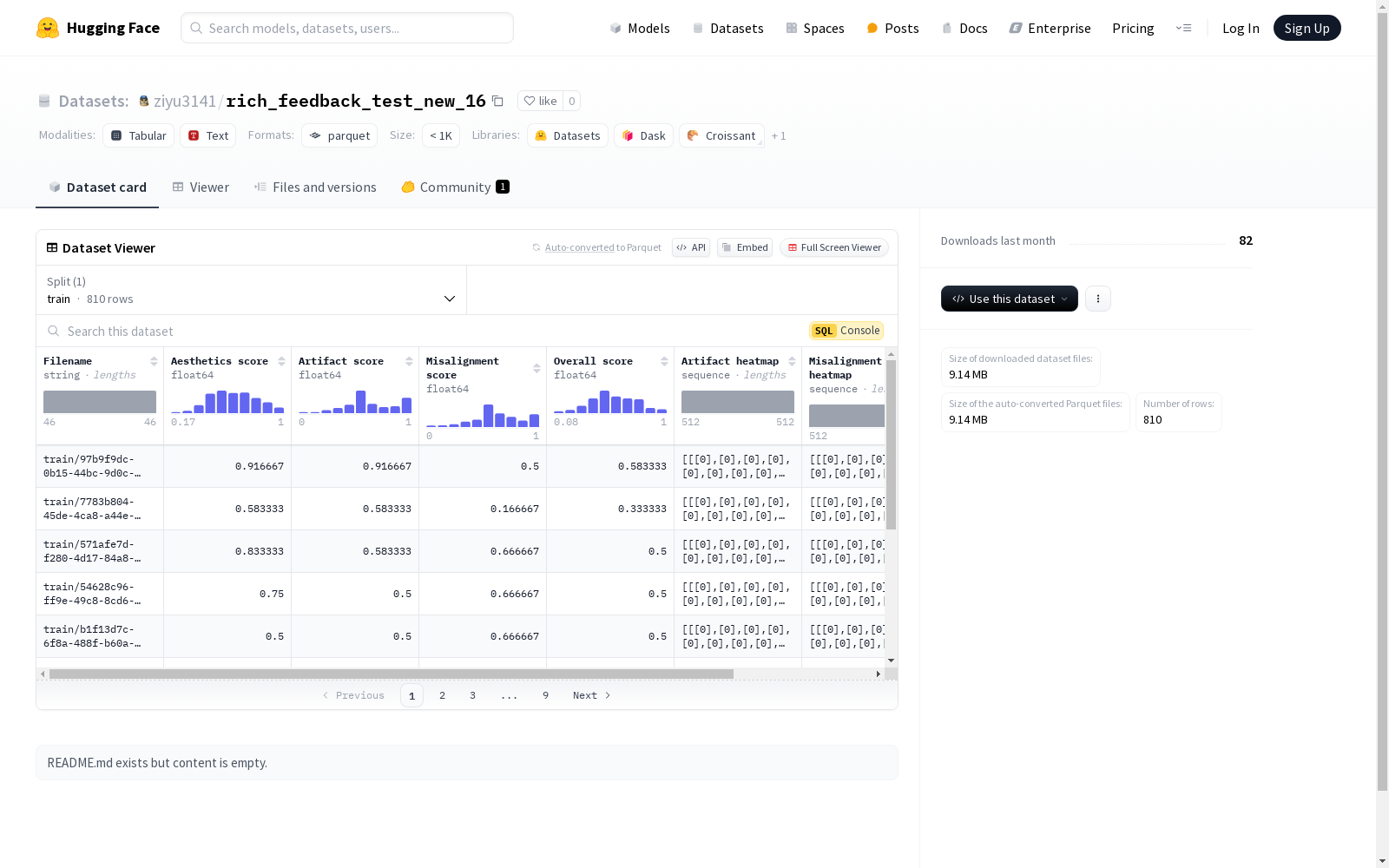Sort by Filename column sort icon
The width and height of the screenshot is (1389, 868).
coord(154,361)
